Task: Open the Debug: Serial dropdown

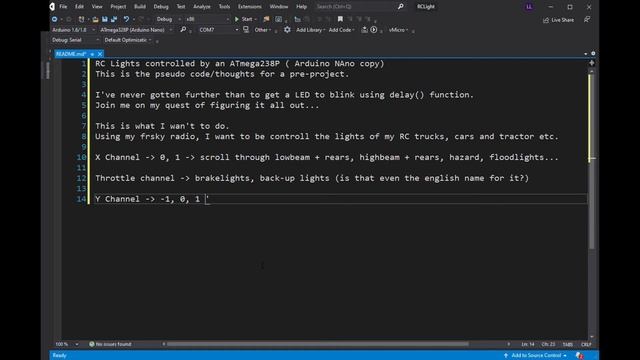Action: pyautogui.click(x=75, y=40)
